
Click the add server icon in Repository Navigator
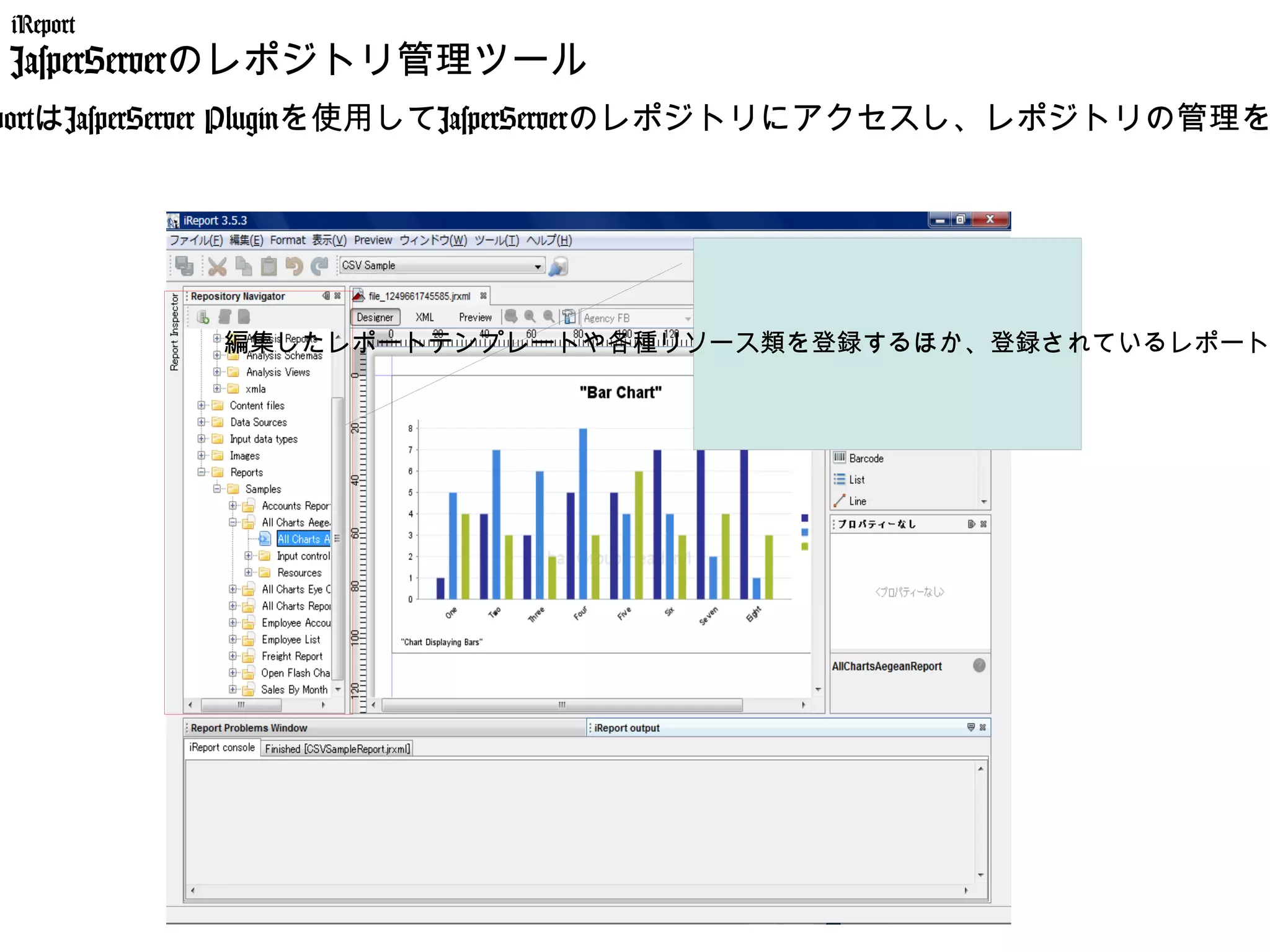pyautogui.click(x=203, y=317)
